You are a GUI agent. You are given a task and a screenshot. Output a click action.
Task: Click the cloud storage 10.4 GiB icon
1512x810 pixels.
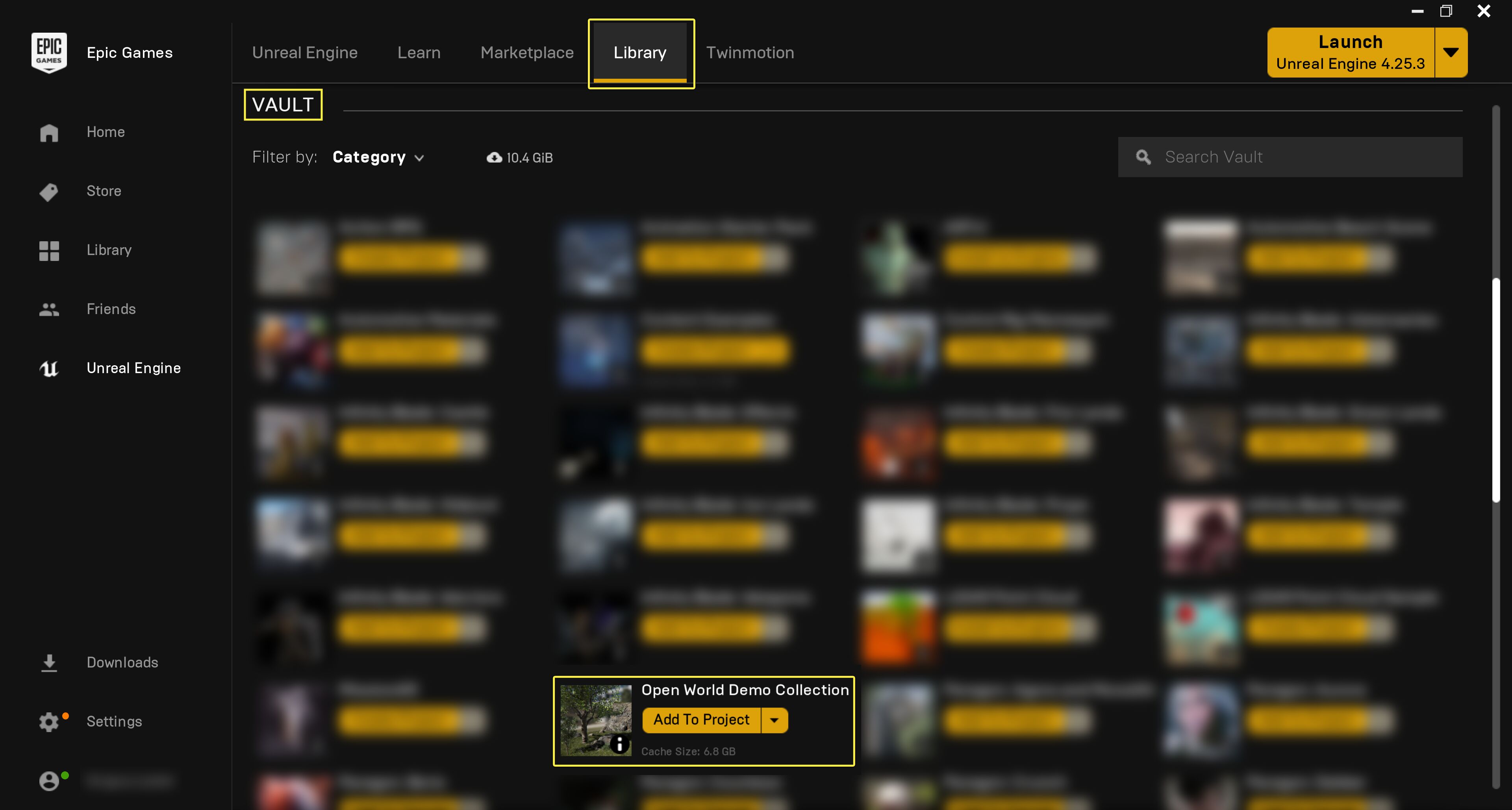coord(494,158)
